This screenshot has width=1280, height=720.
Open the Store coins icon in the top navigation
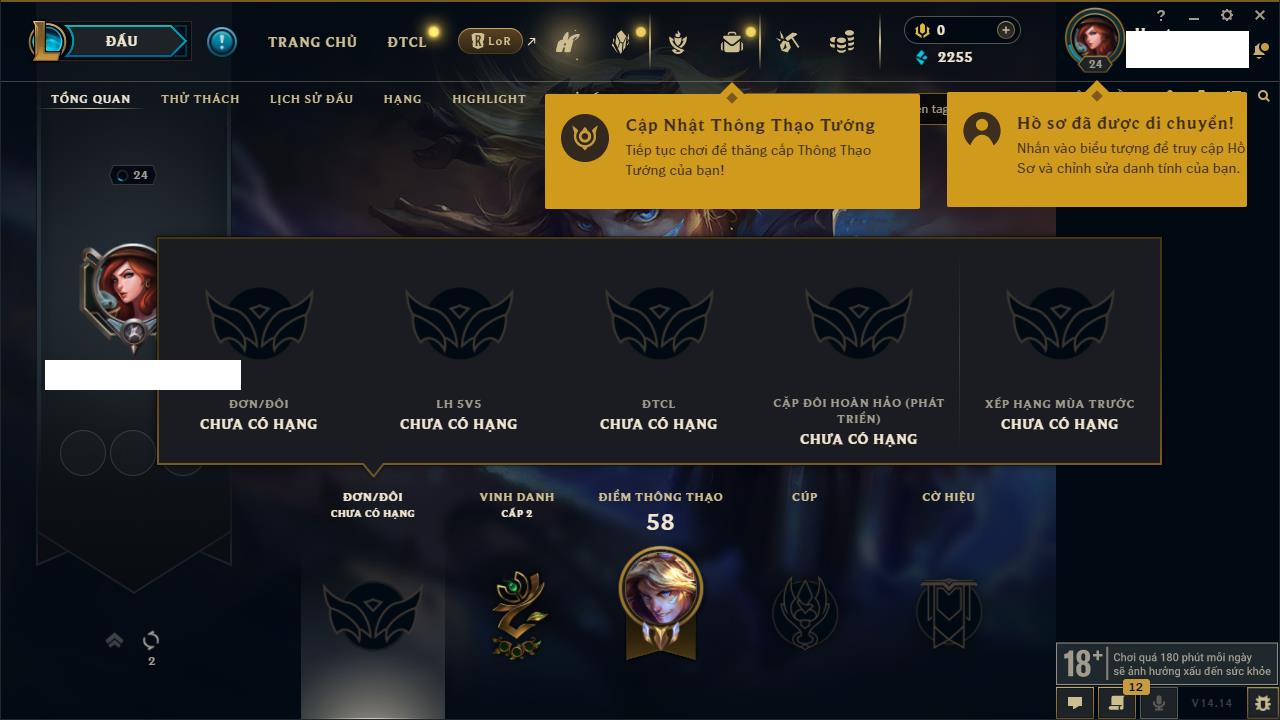[x=842, y=42]
